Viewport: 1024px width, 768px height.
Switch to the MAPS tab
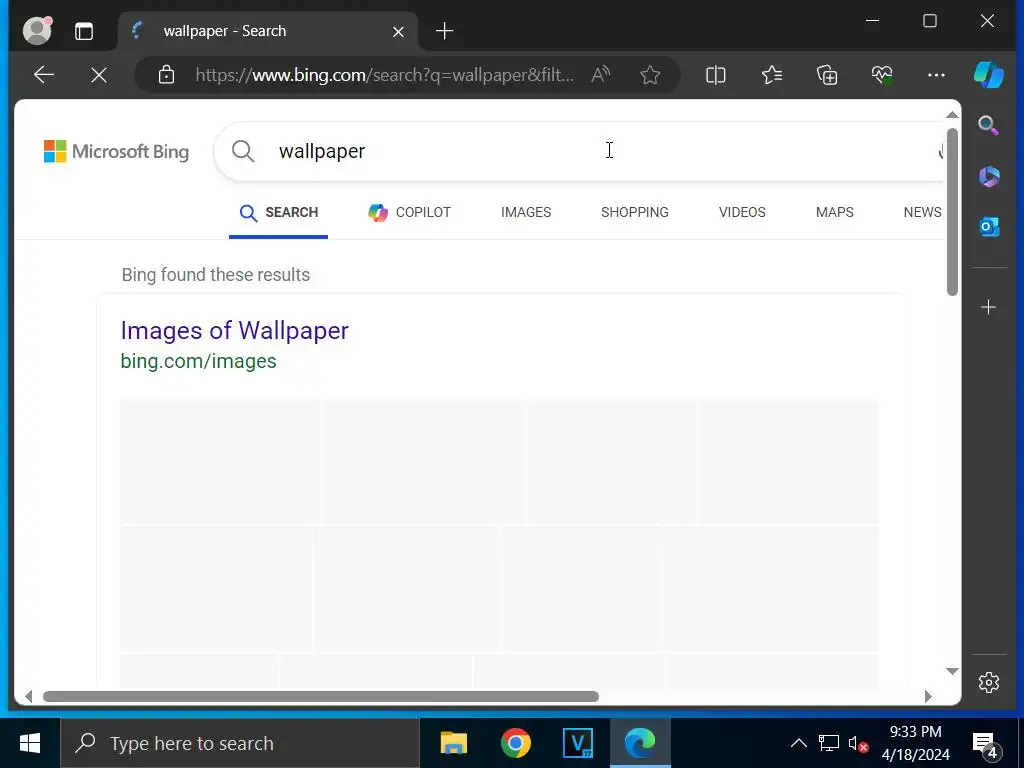coord(835,212)
